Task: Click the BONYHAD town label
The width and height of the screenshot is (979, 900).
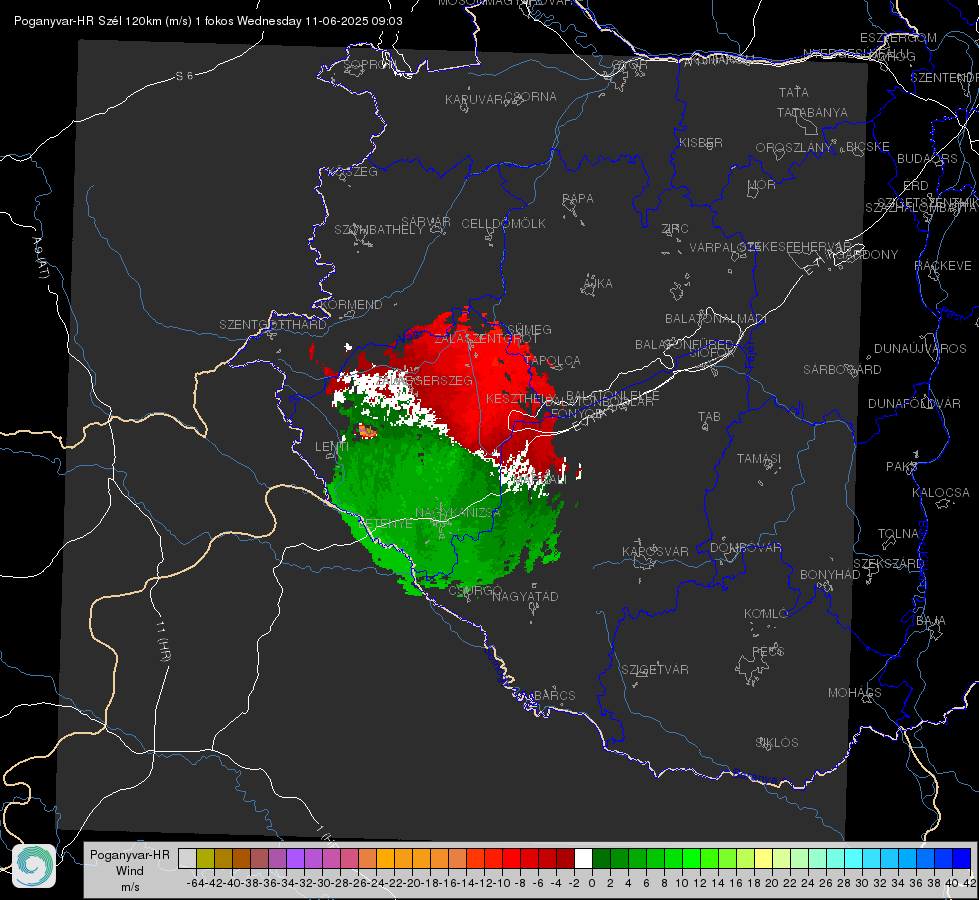Action: point(830,575)
